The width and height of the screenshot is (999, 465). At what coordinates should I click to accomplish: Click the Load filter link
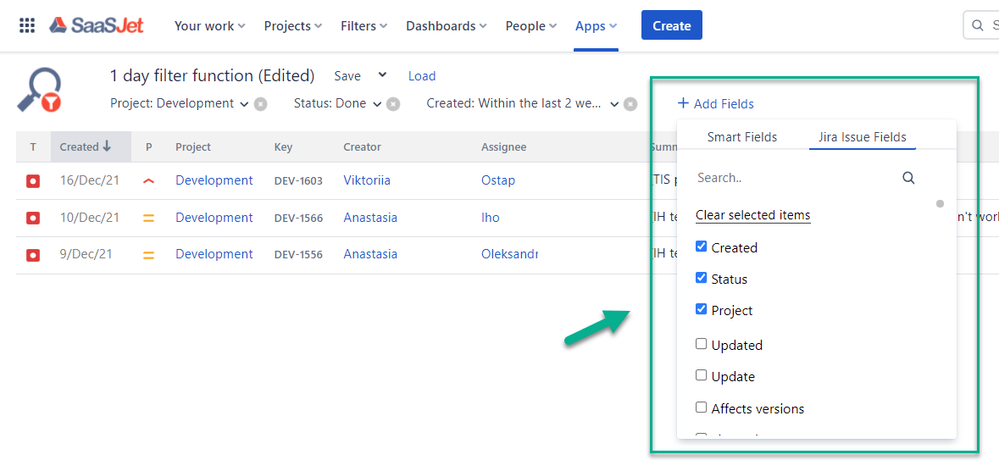point(422,76)
